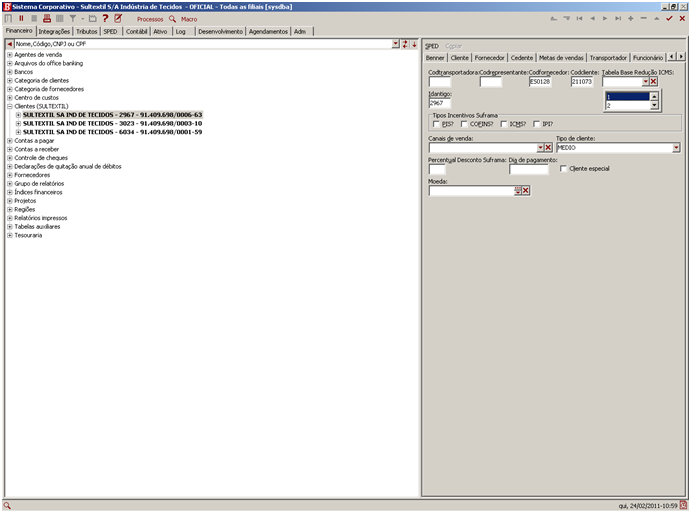Clear the Moeda field with red X
Screen dimensions: 691x511
coord(525,191)
